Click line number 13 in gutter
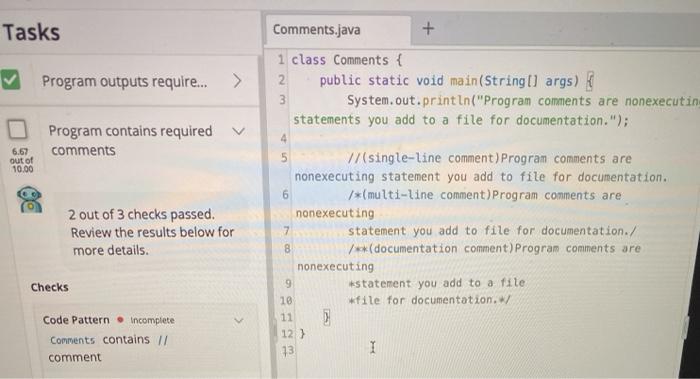Screen dimensions: 700x379 (x=288, y=351)
